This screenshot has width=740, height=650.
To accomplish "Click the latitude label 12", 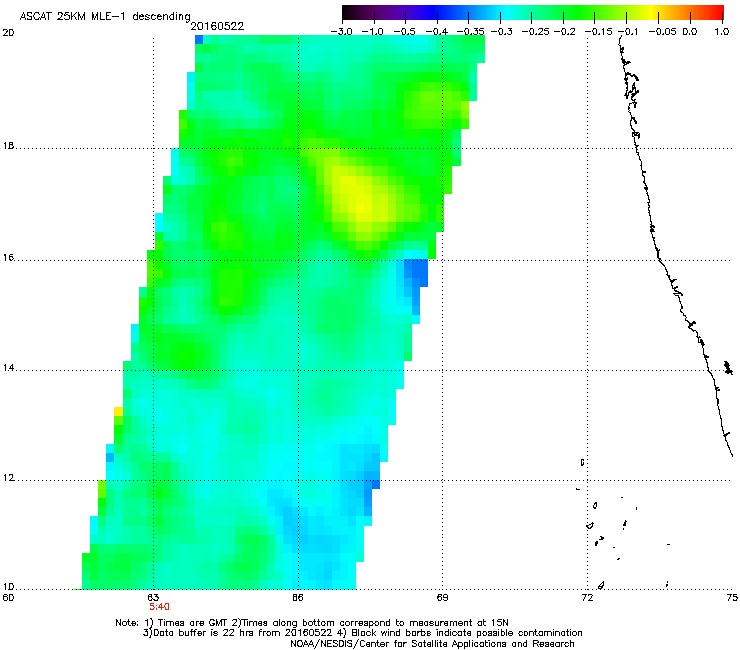I will pyautogui.click(x=8, y=478).
